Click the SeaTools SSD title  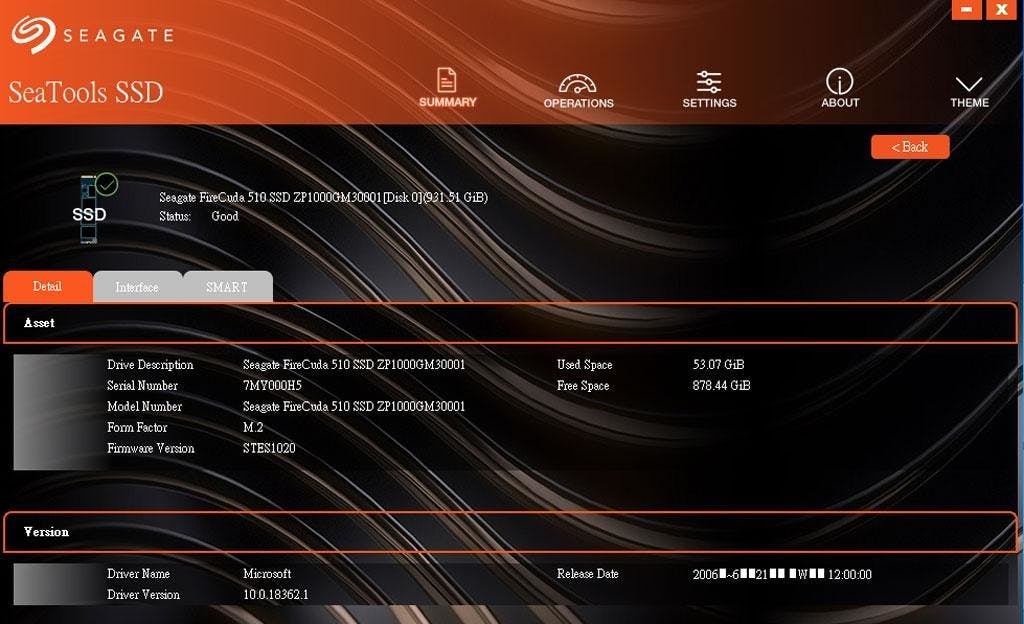[86, 92]
